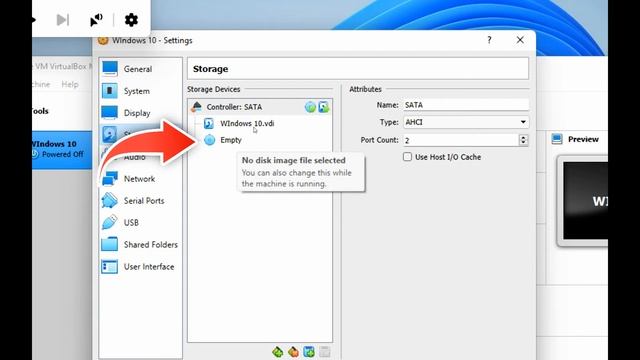The height and width of the screenshot is (360, 640).
Task: Click Tools entry in VirtualBox Manager
Action: (x=40, y=111)
